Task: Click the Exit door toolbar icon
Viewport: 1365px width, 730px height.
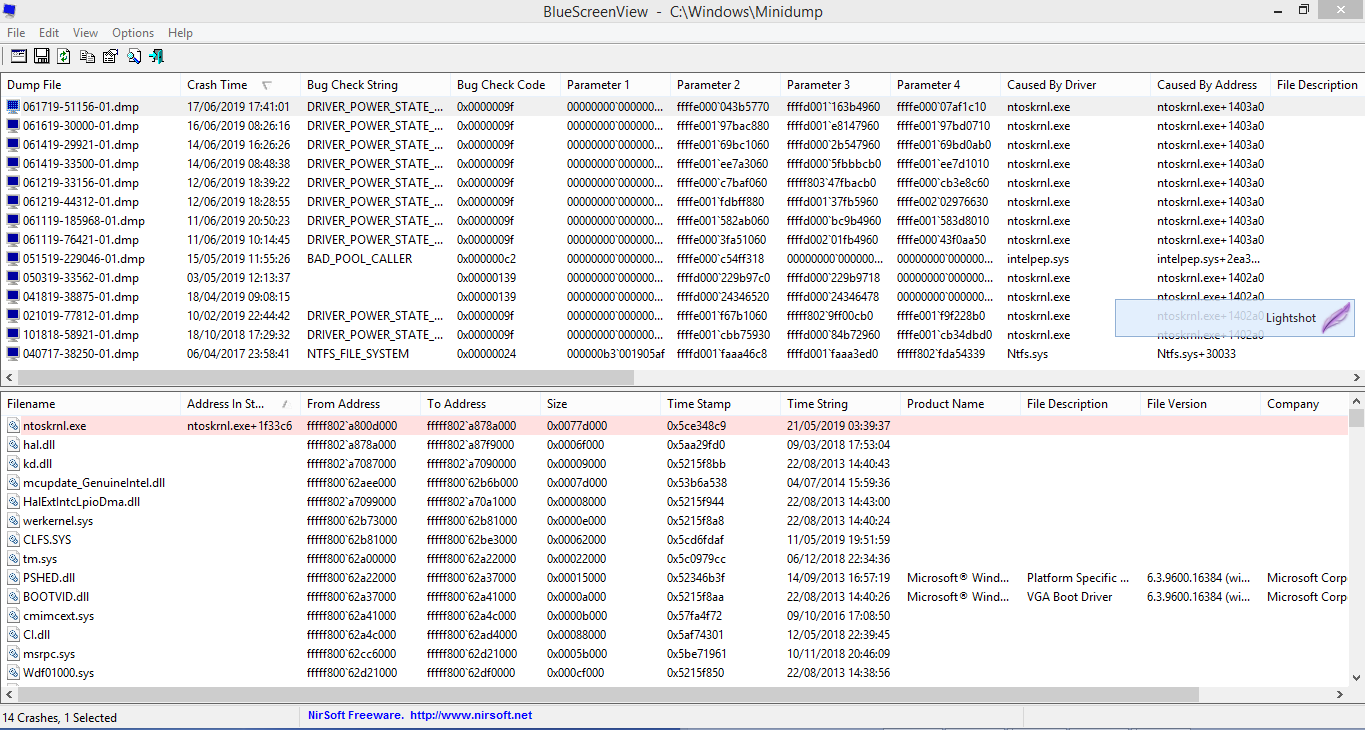Action: pos(156,56)
